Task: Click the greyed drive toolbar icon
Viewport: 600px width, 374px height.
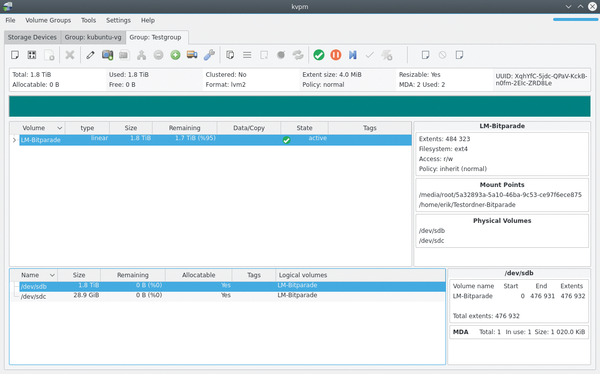Action: [124, 55]
